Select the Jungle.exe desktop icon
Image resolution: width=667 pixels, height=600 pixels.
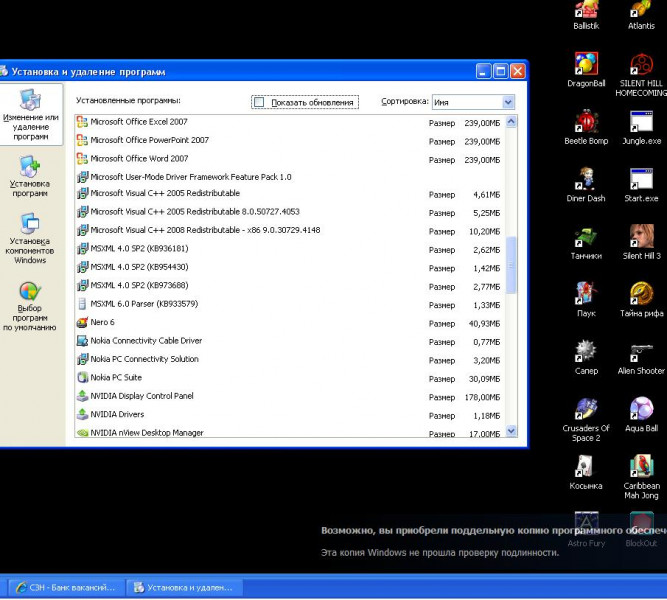(641, 127)
